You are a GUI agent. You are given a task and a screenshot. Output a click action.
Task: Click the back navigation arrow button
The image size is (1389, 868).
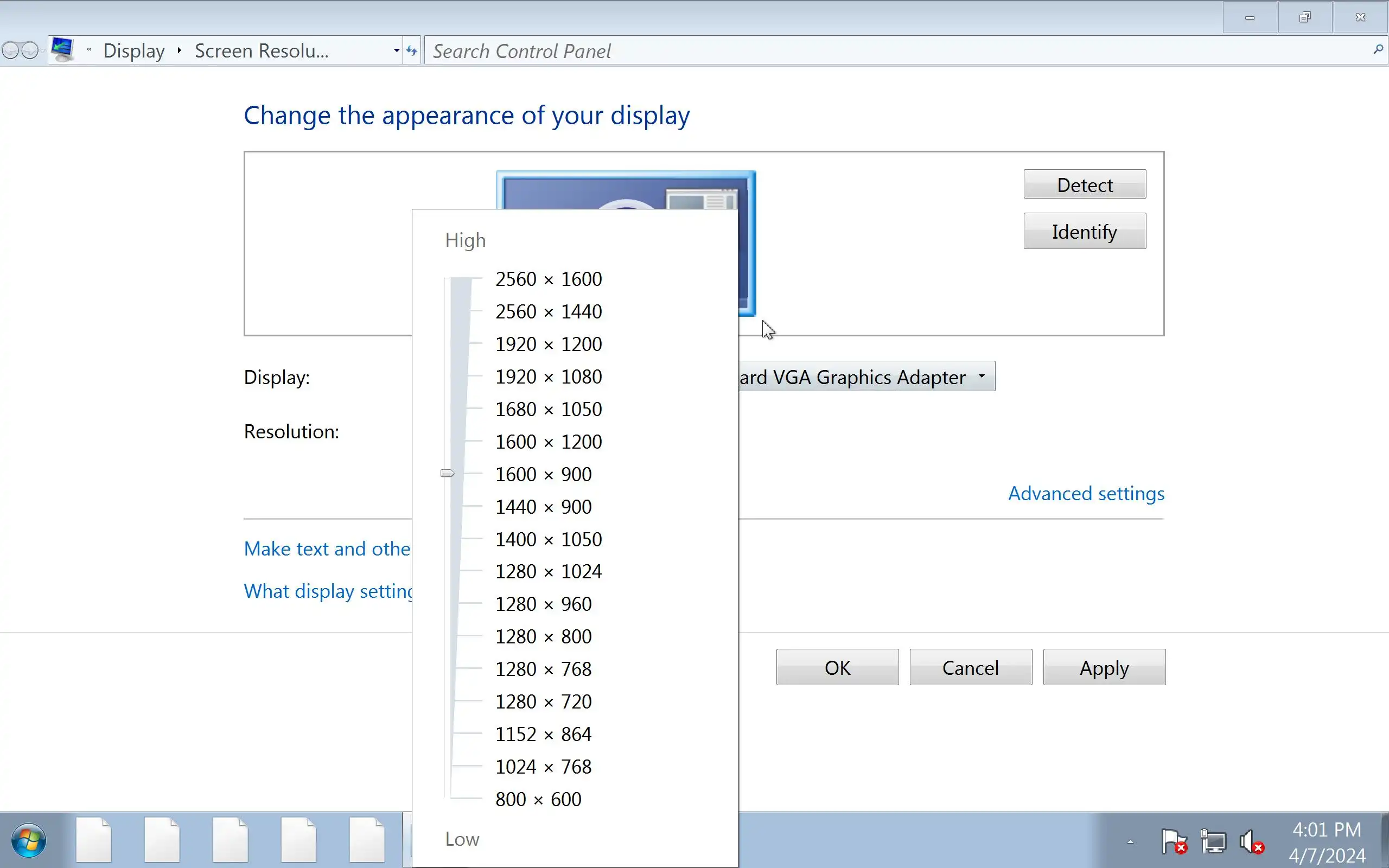click(x=10, y=51)
